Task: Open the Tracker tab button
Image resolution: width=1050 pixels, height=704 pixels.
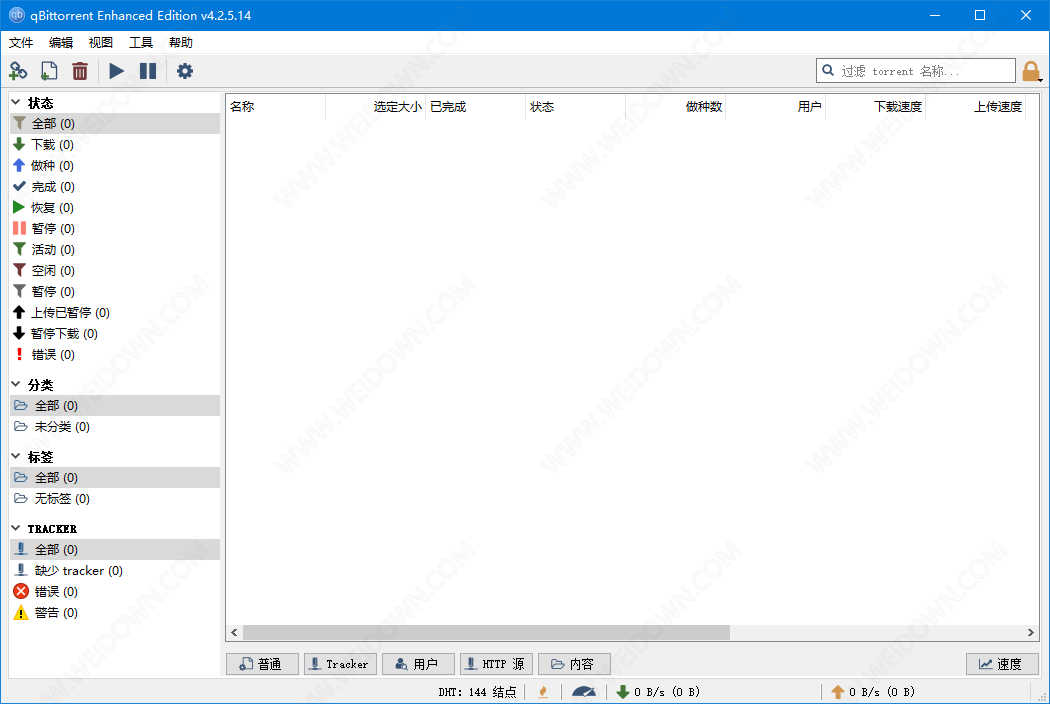Action: coord(339,664)
